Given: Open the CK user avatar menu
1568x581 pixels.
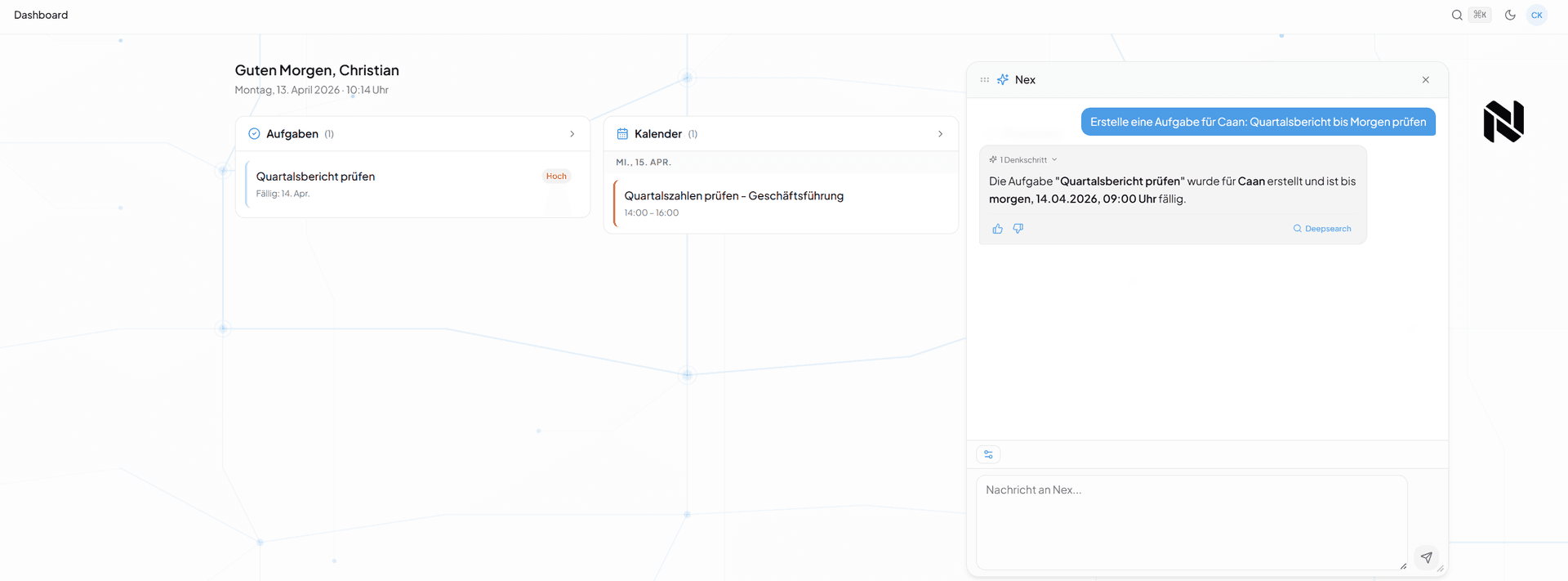Looking at the screenshot, I should 1536,15.
